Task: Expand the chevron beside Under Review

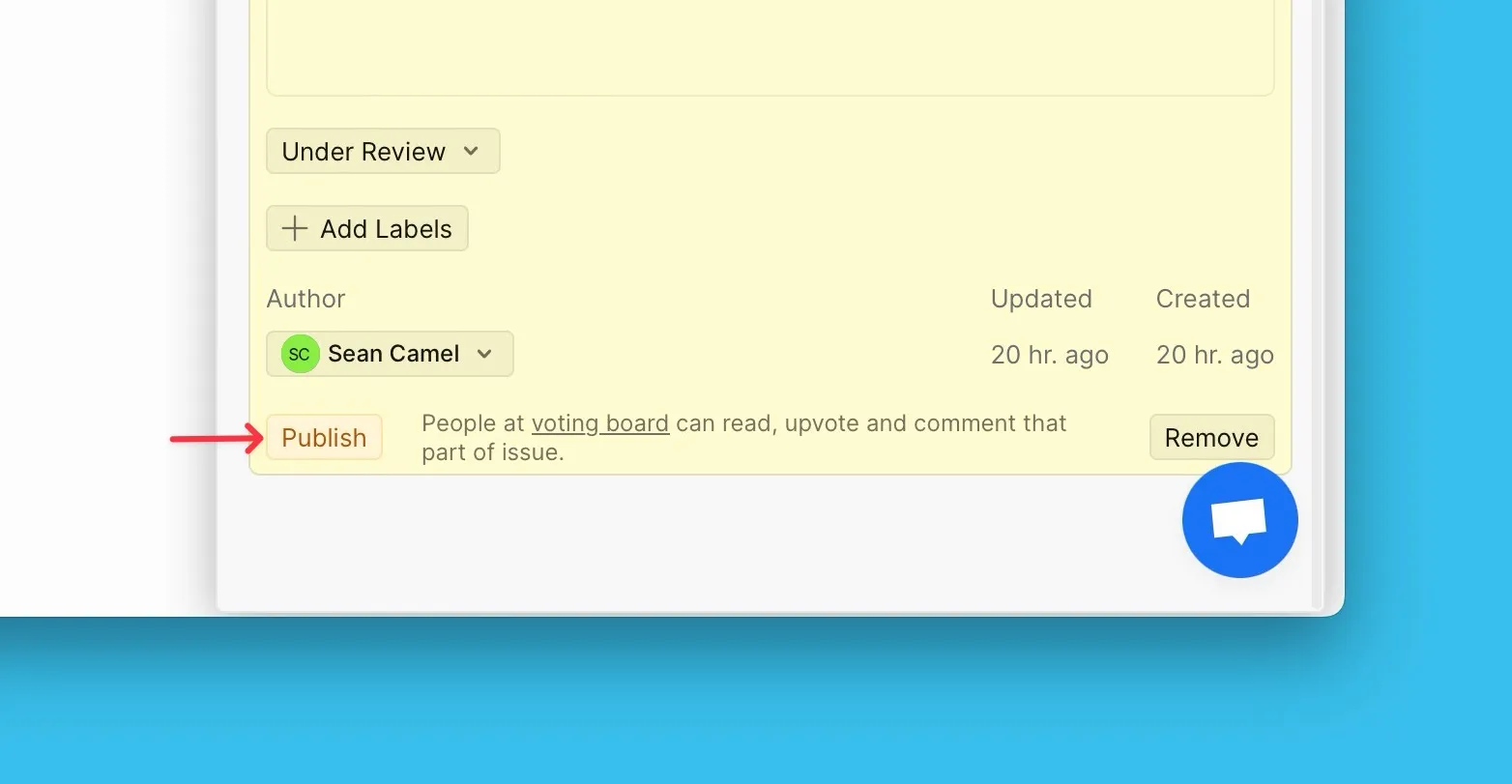Action: click(x=471, y=152)
